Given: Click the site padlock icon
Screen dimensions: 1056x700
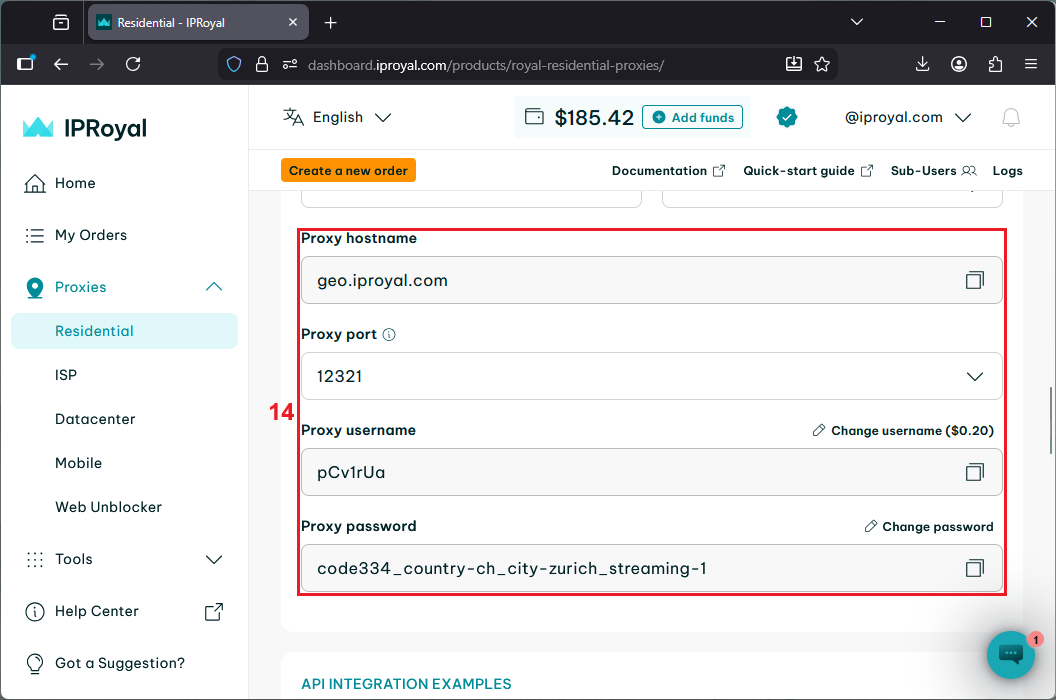Looking at the screenshot, I should click(x=262, y=65).
